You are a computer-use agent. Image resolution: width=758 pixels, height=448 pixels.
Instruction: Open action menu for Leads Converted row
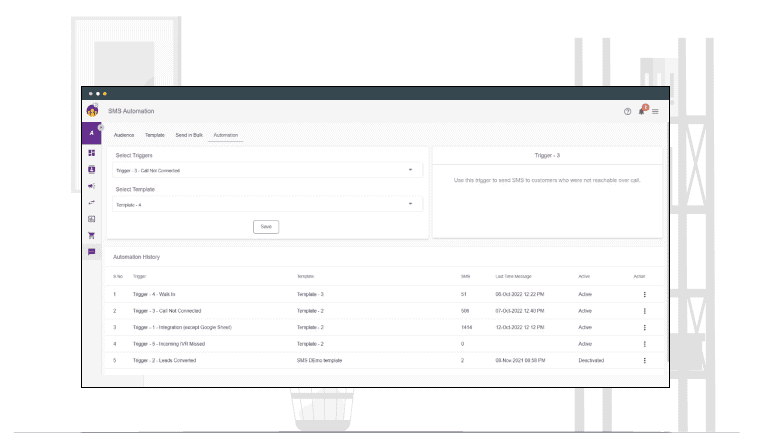[x=645, y=360]
